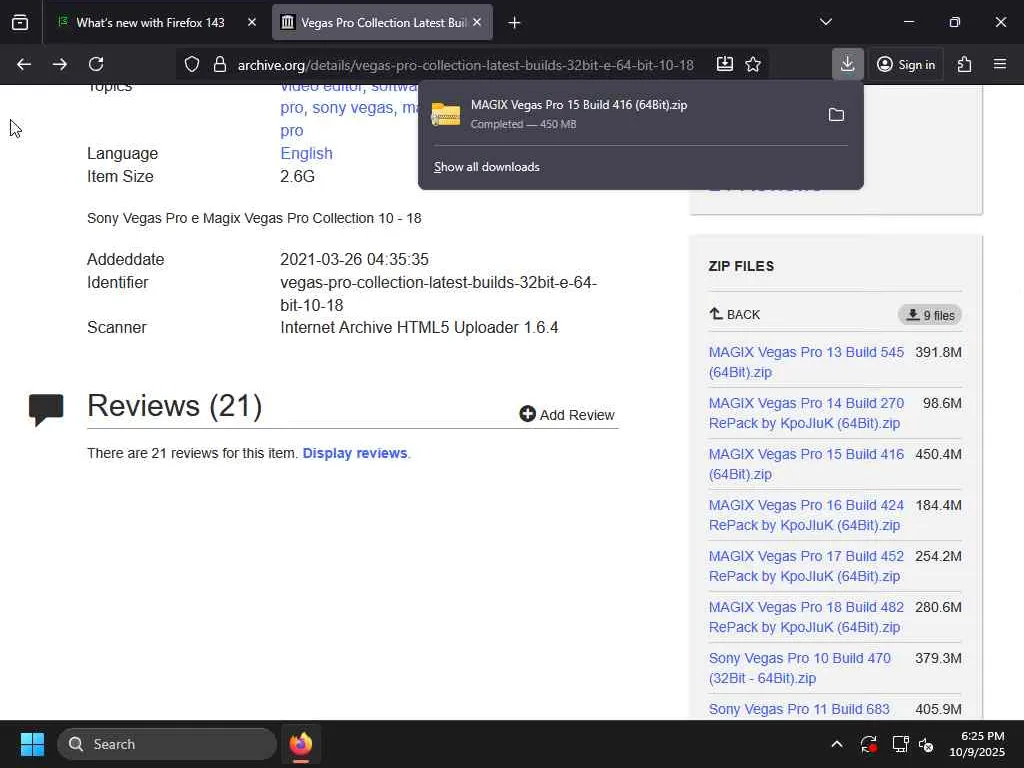The width and height of the screenshot is (1024, 768).
Task: Click the Reviews speech bubble icon
Action: click(46, 409)
